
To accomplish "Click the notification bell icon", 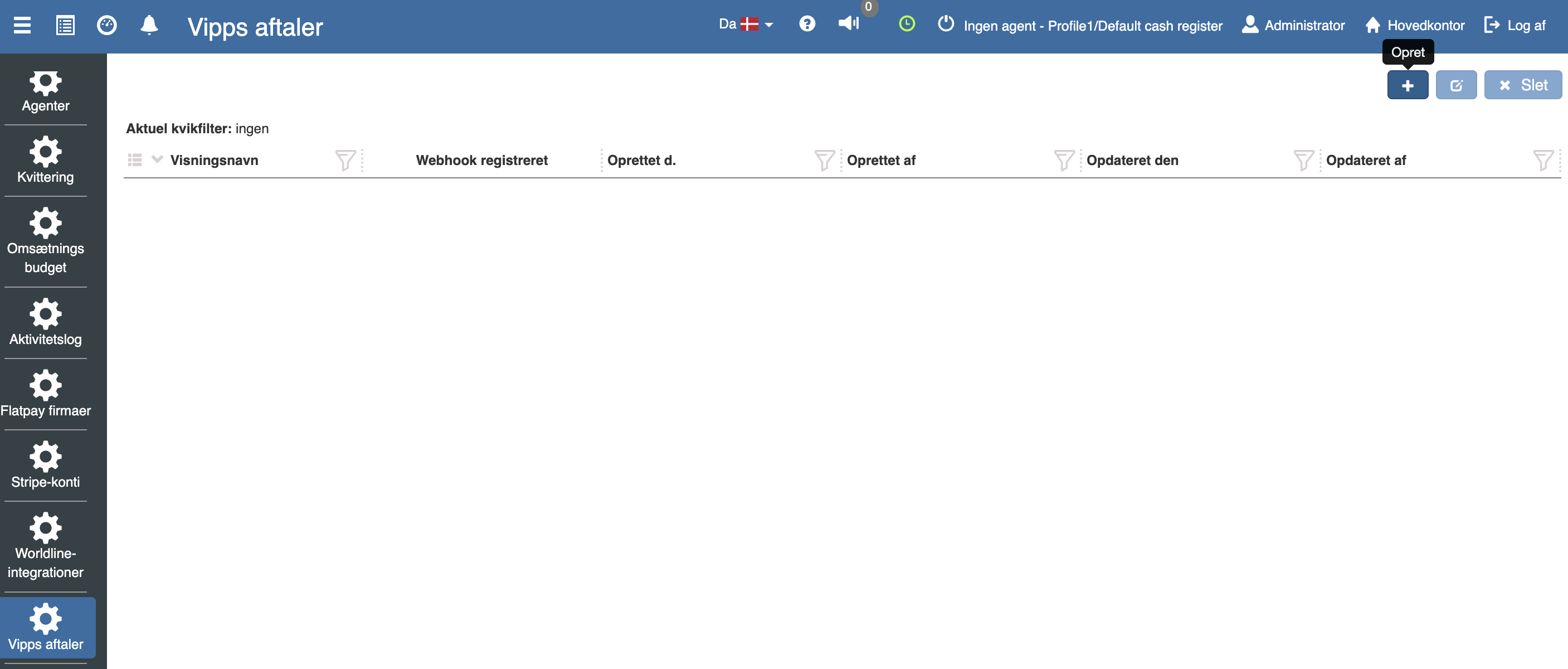I will [x=149, y=25].
